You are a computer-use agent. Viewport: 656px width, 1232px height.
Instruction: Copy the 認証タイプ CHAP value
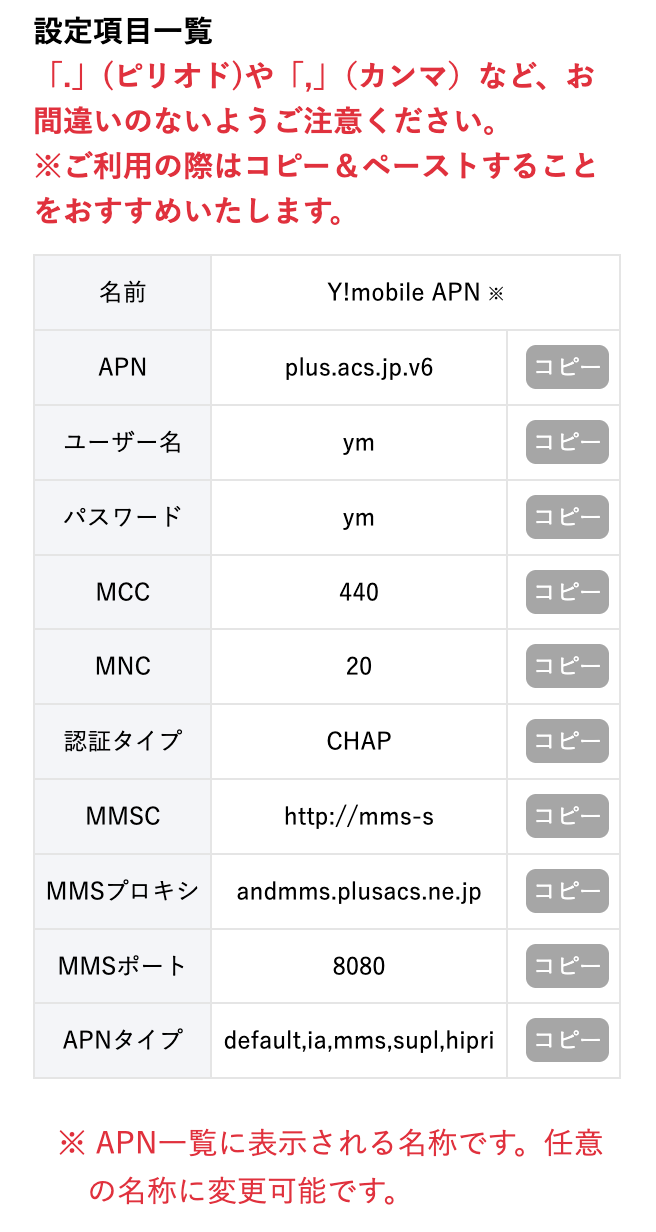click(x=567, y=741)
